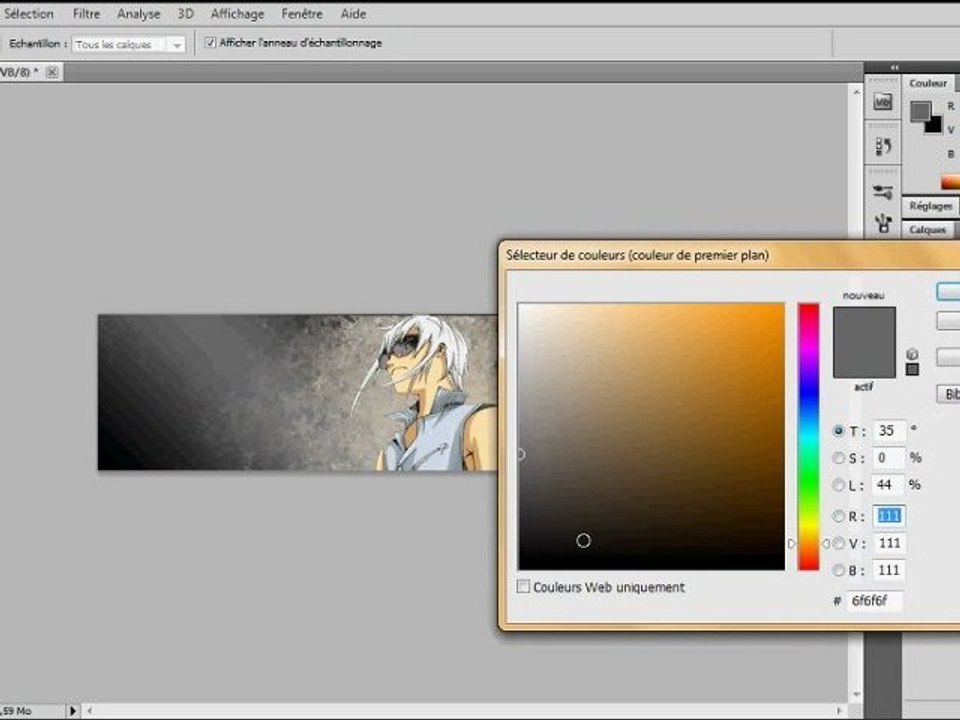The height and width of the screenshot is (720, 960).
Task: Click the R value field with highlighted 111
Action: (889, 516)
